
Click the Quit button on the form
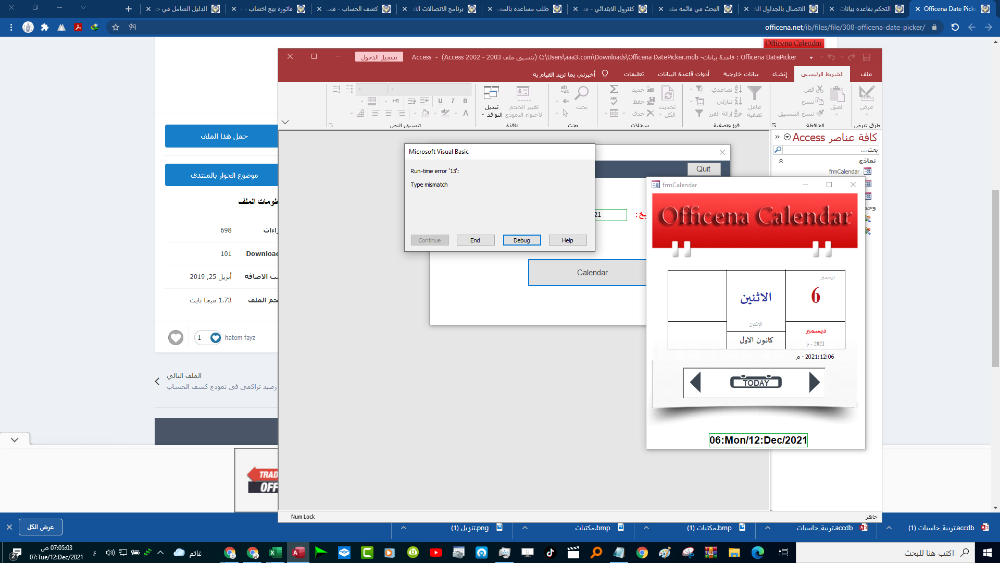point(703,169)
